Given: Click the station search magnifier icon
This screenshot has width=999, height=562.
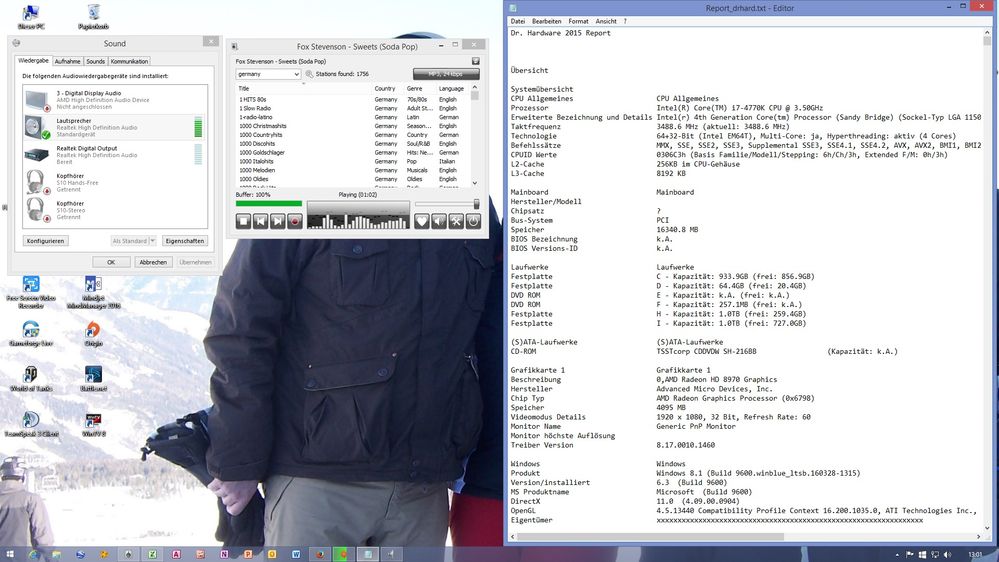Looking at the screenshot, I should [309, 74].
